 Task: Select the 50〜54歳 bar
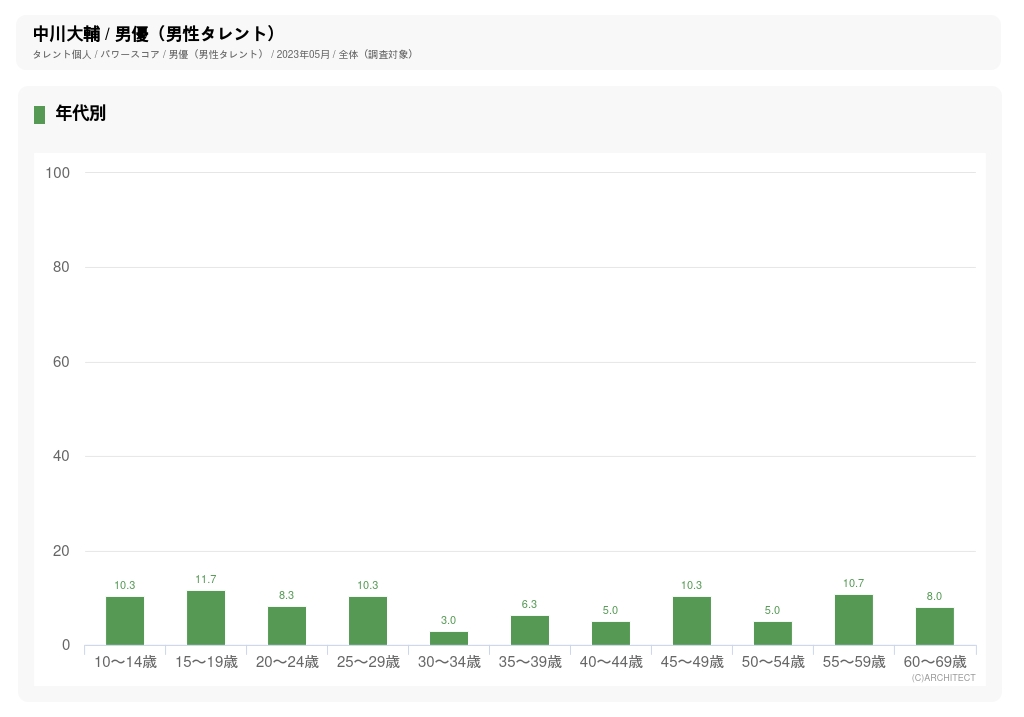(x=773, y=633)
